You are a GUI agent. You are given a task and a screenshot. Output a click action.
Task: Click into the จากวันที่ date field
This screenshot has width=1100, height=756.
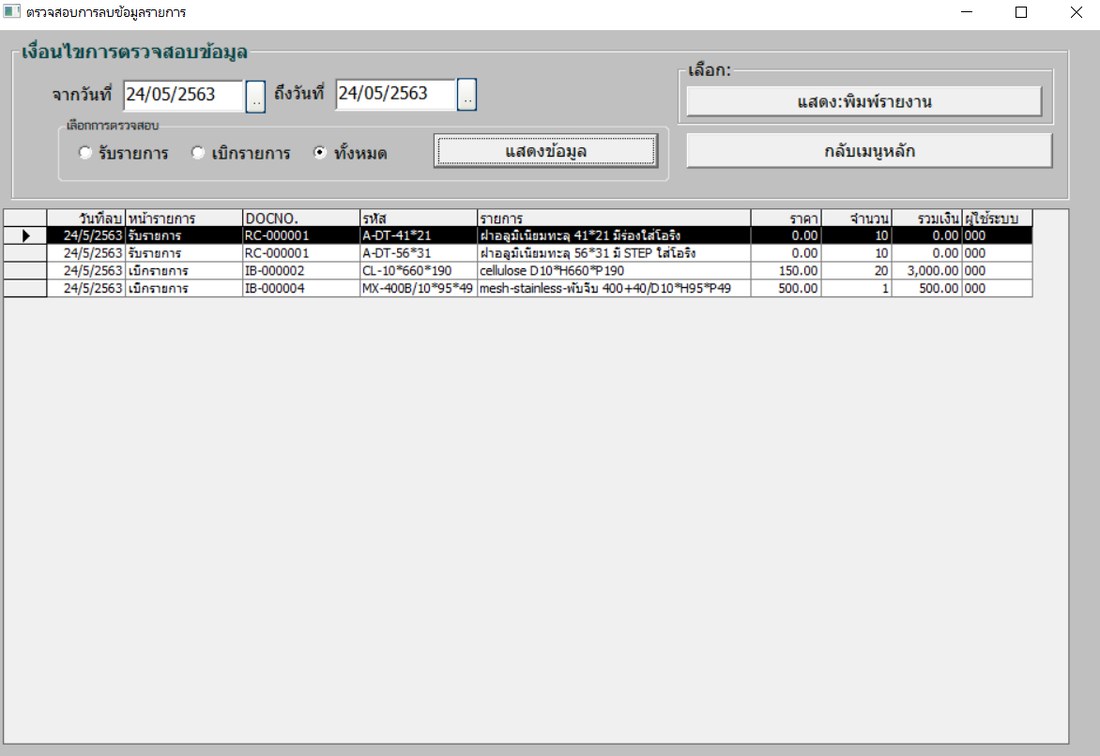(184, 95)
